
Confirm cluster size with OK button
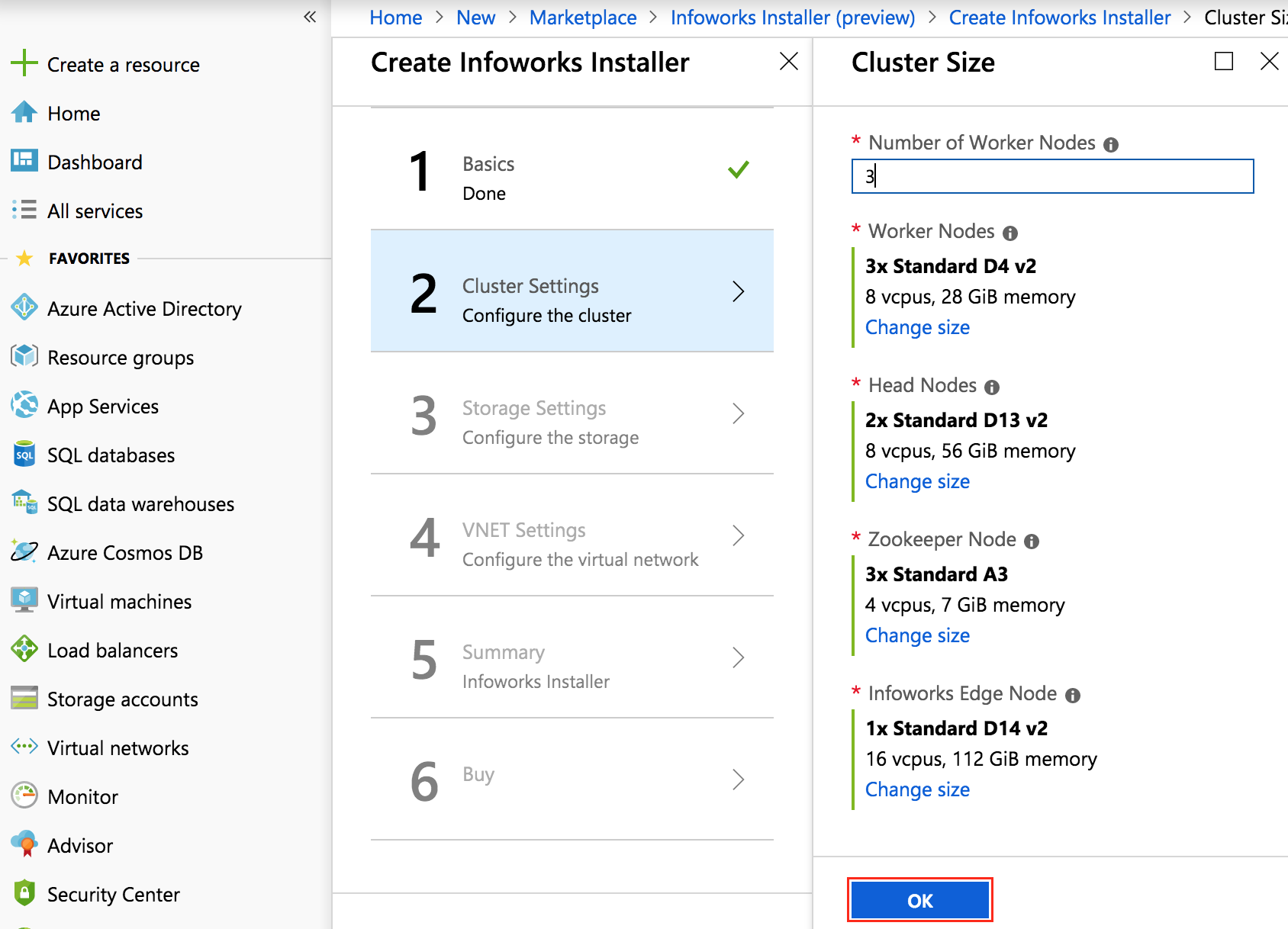(x=919, y=901)
